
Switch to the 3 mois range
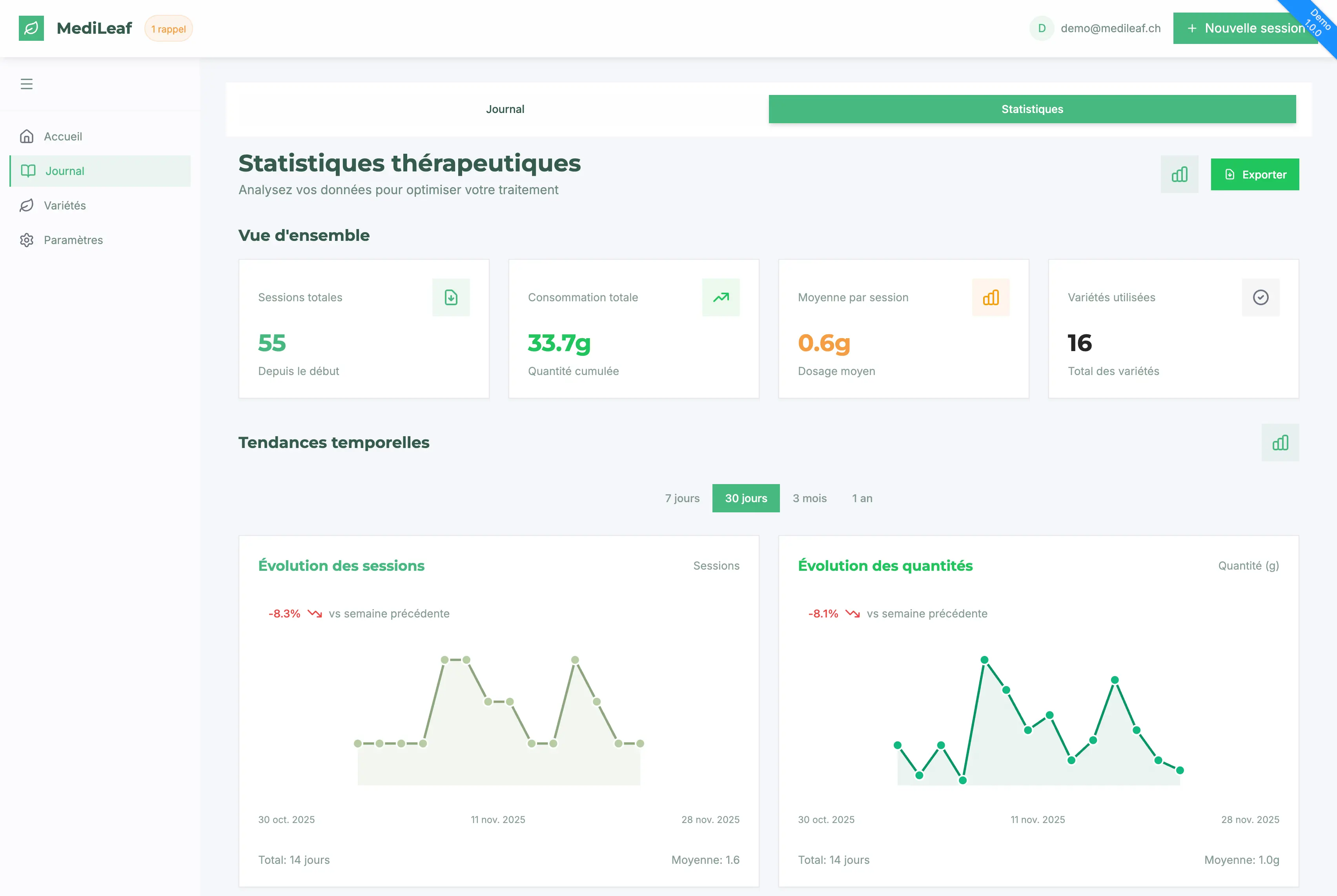click(x=810, y=498)
